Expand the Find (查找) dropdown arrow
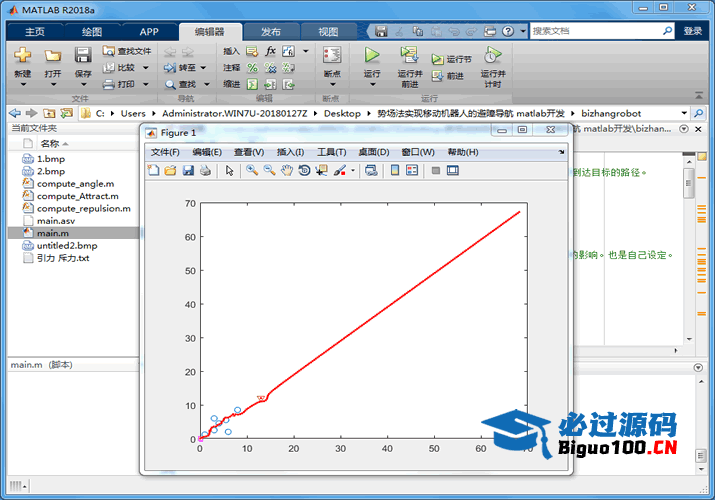715x500 pixels. click(207, 84)
